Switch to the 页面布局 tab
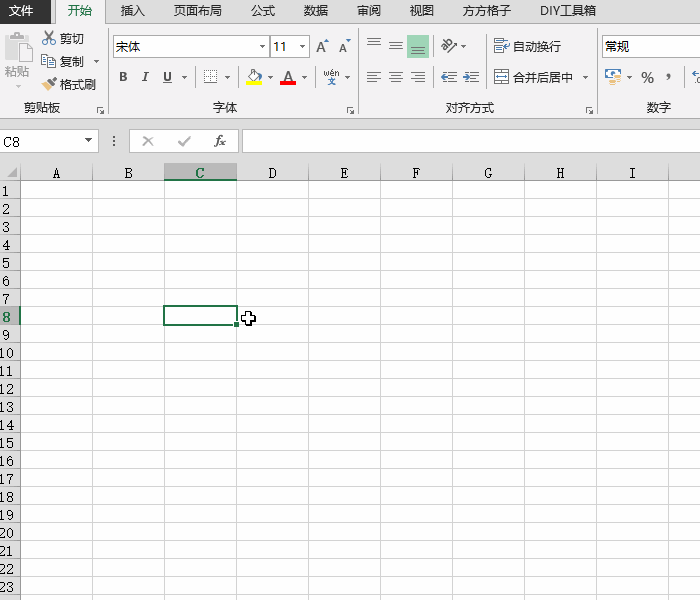This screenshot has height=600, width=700. click(197, 10)
